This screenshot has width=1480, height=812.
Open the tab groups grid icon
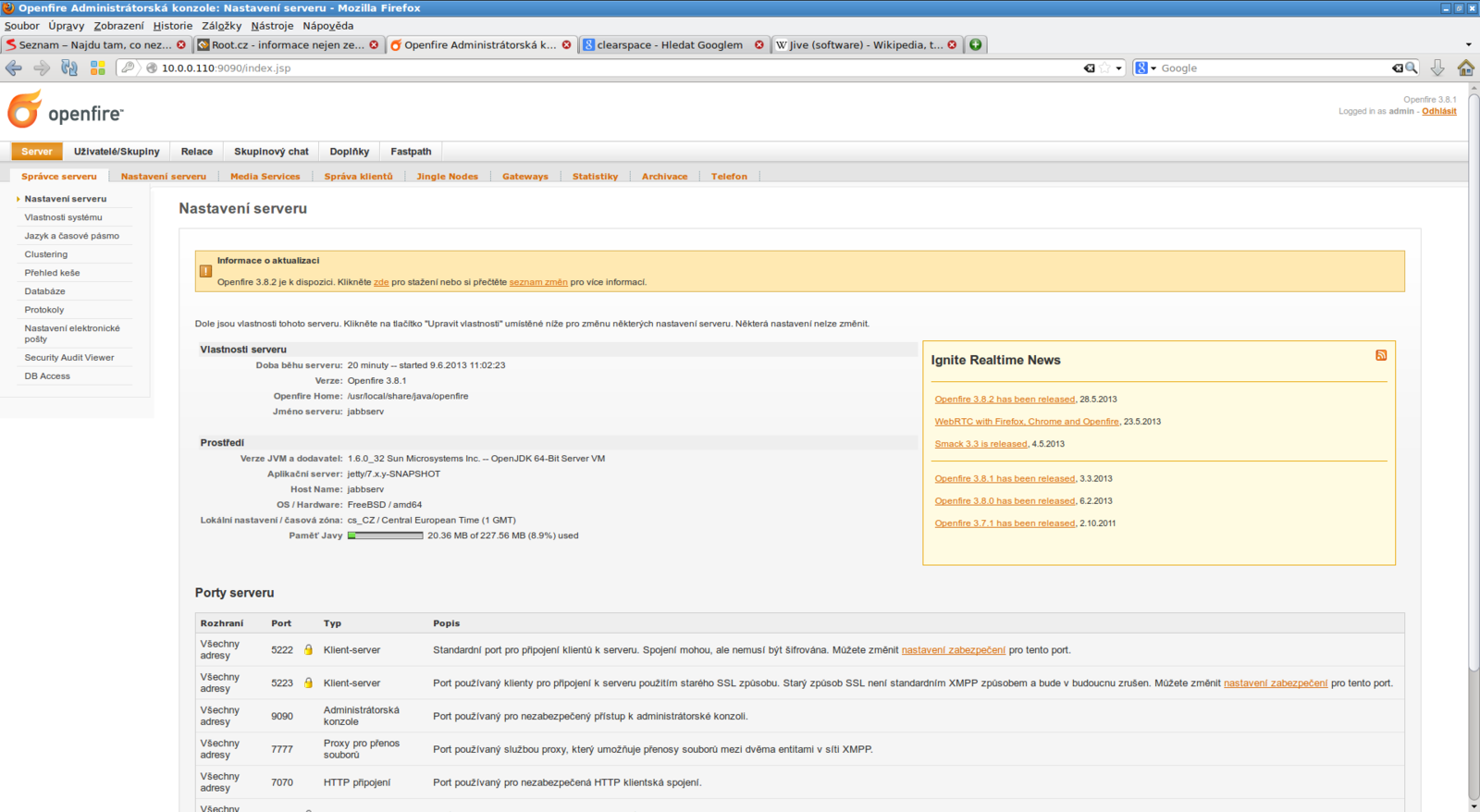(x=97, y=68)
